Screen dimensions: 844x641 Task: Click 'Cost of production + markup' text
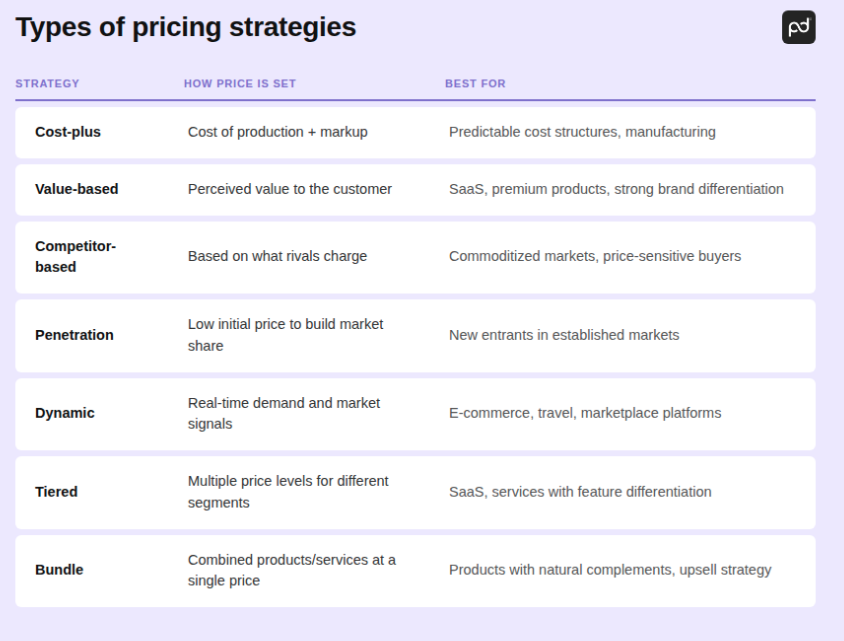coord(277,132)
